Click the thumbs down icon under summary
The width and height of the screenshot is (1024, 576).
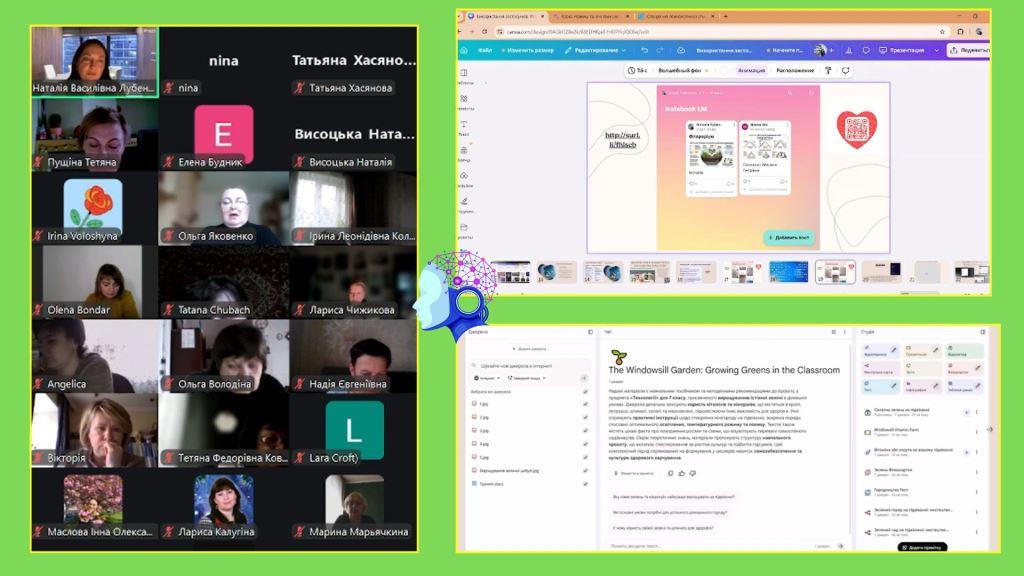click(693, 472)
